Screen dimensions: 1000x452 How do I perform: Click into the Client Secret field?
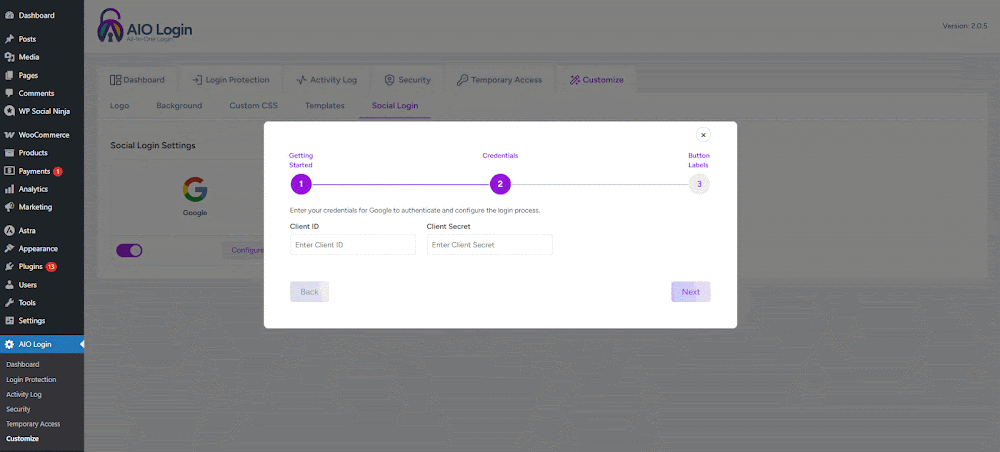(489, 245)
